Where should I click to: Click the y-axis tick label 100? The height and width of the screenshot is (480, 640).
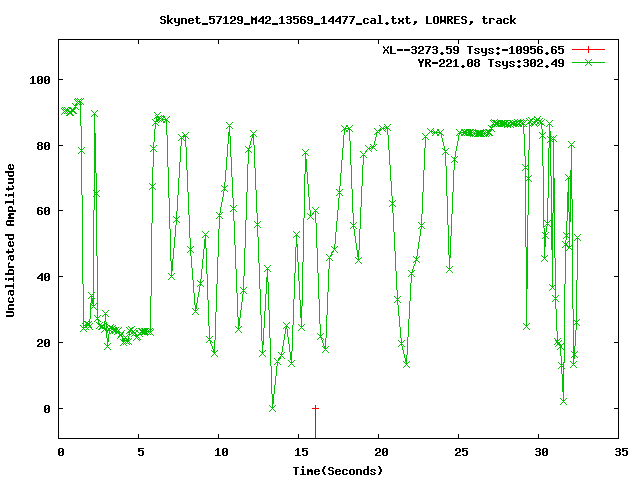40,80
